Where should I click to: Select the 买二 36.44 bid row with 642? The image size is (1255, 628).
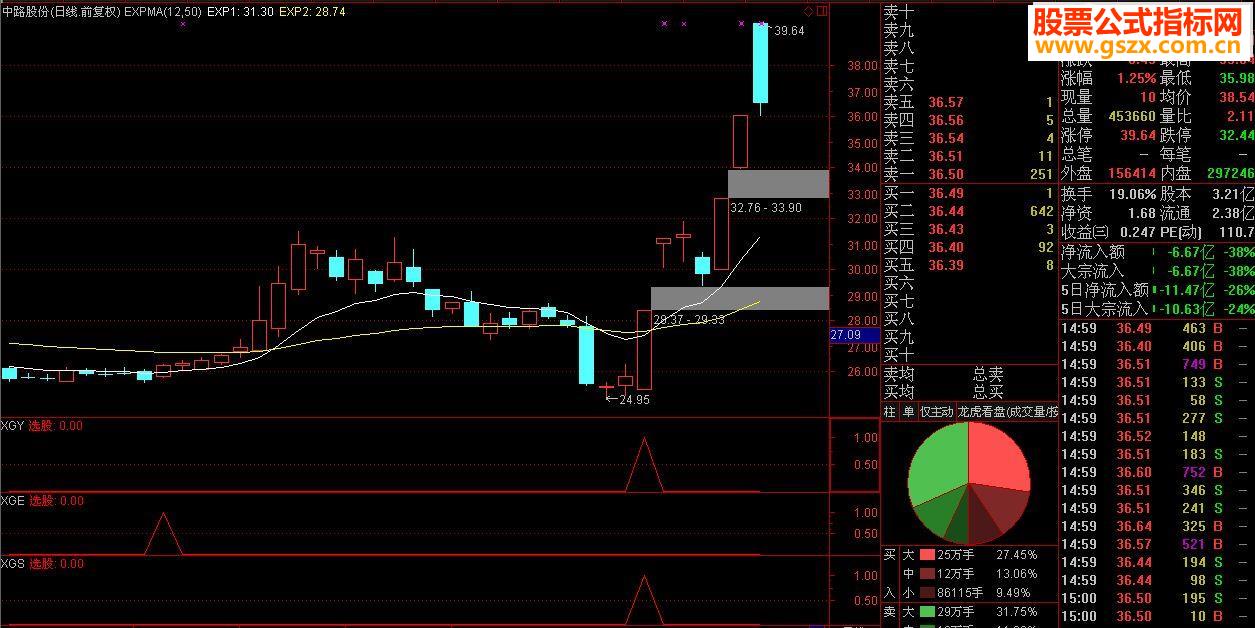click(x=968, y=211)
